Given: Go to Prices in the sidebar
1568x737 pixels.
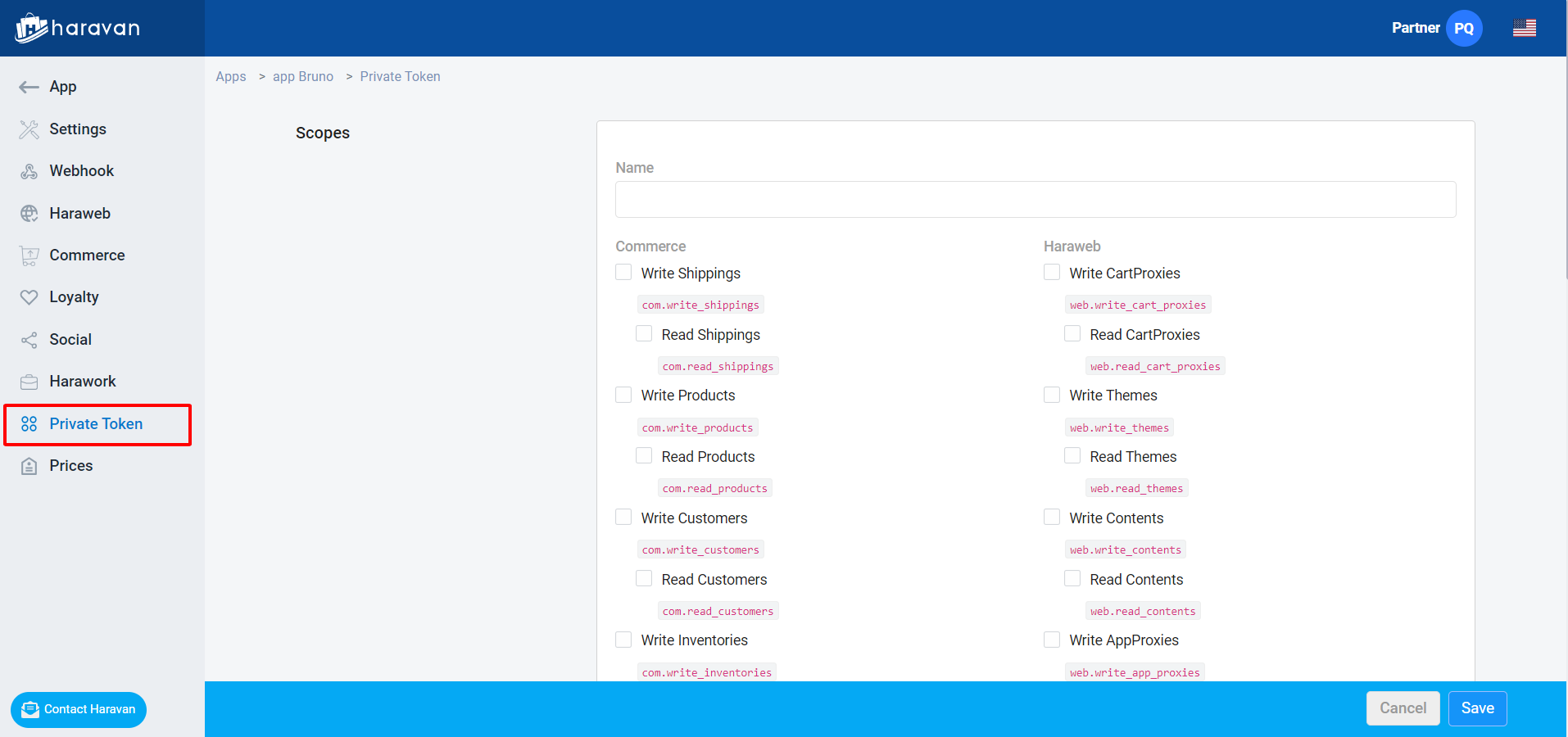Looking at the screenshot, I should [70, 466].
